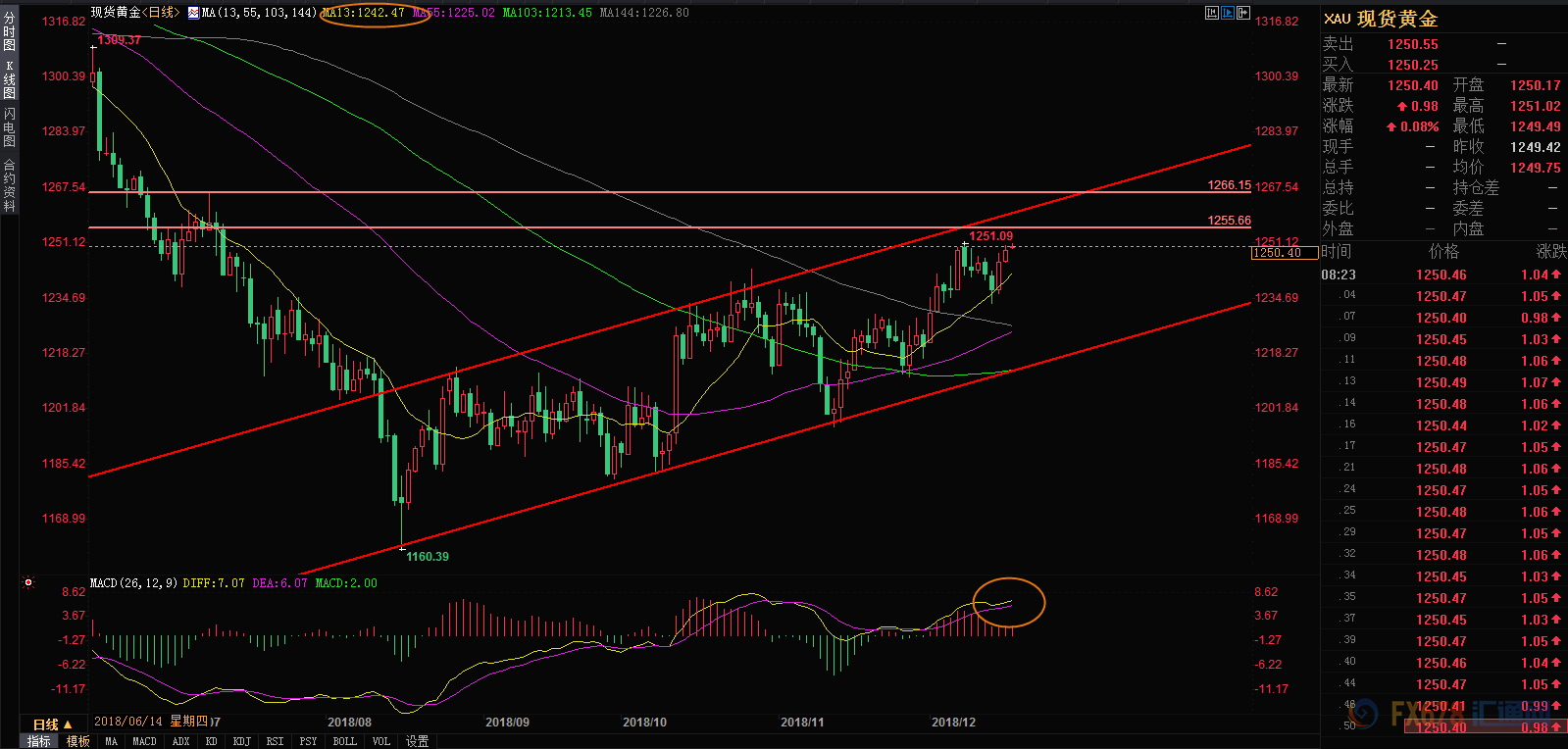
Task: Switch indicator to ADX
Action: (180, 741)
